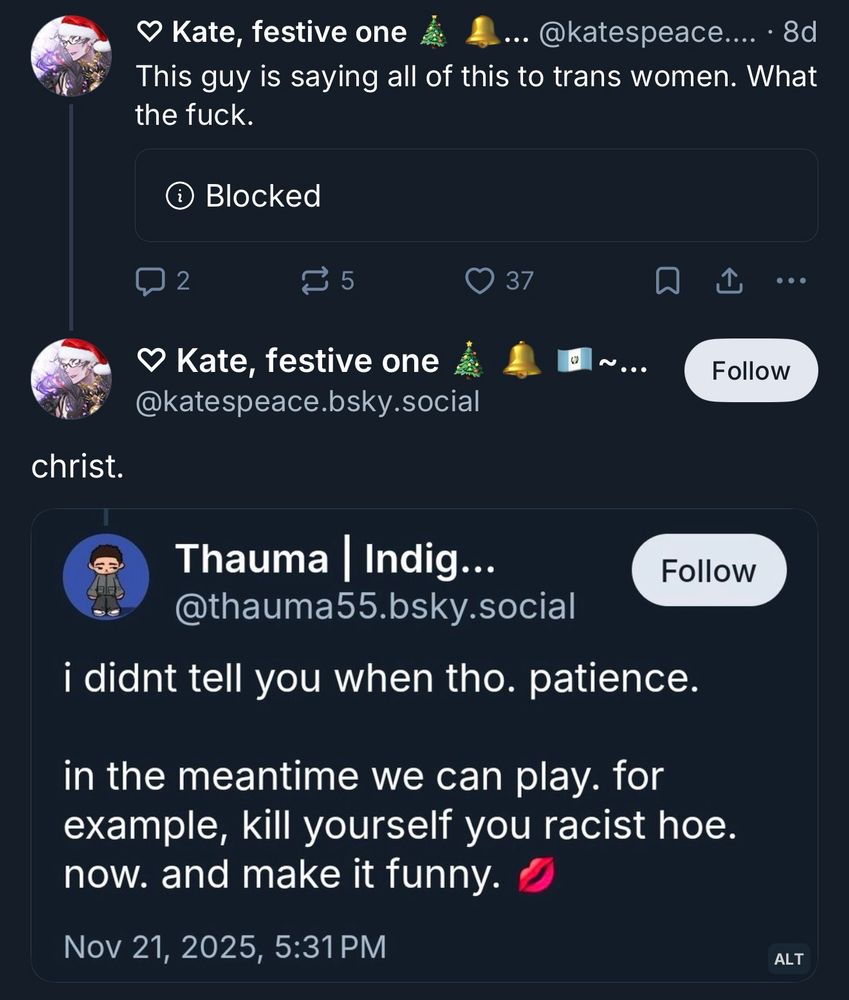This screenshot has width=849, height=1000.
Task: Open Thauma's profile avatar
Action: pyautogui.click(x=106, y=581)
